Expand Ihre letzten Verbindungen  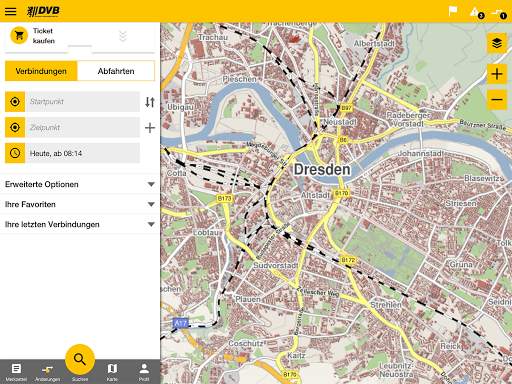tap(80, 224)
